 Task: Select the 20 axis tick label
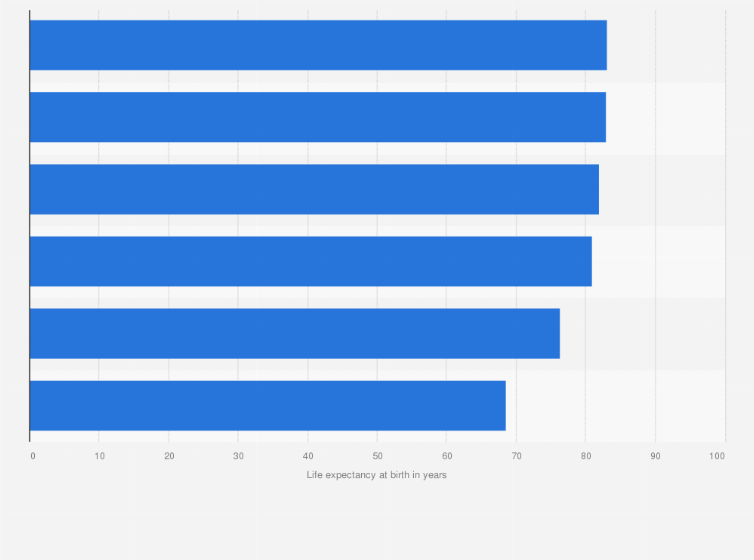[x=169, y=456]
